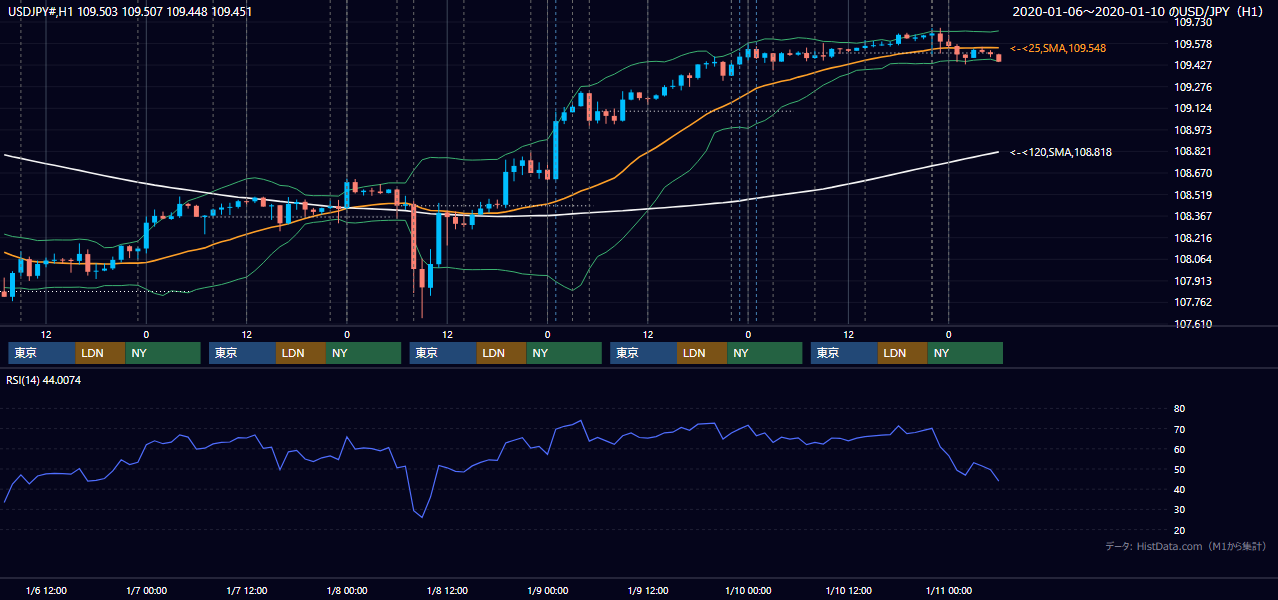Click the 1/6 12:00 date label

point(46,590)
